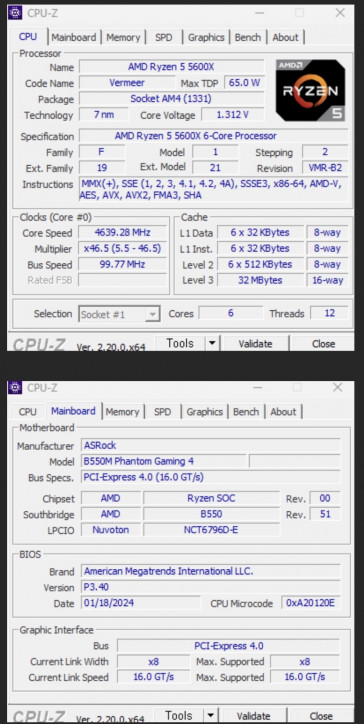Close the top CPU-Z window with X
This screenshot has height=724, width=364.
pos(340,13)
